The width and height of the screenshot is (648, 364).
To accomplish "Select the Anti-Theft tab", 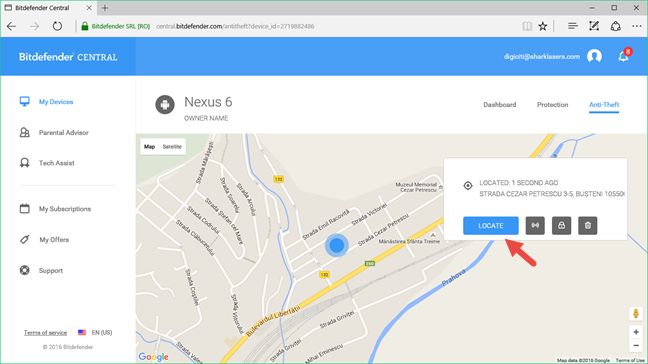I will coord(604,105).
